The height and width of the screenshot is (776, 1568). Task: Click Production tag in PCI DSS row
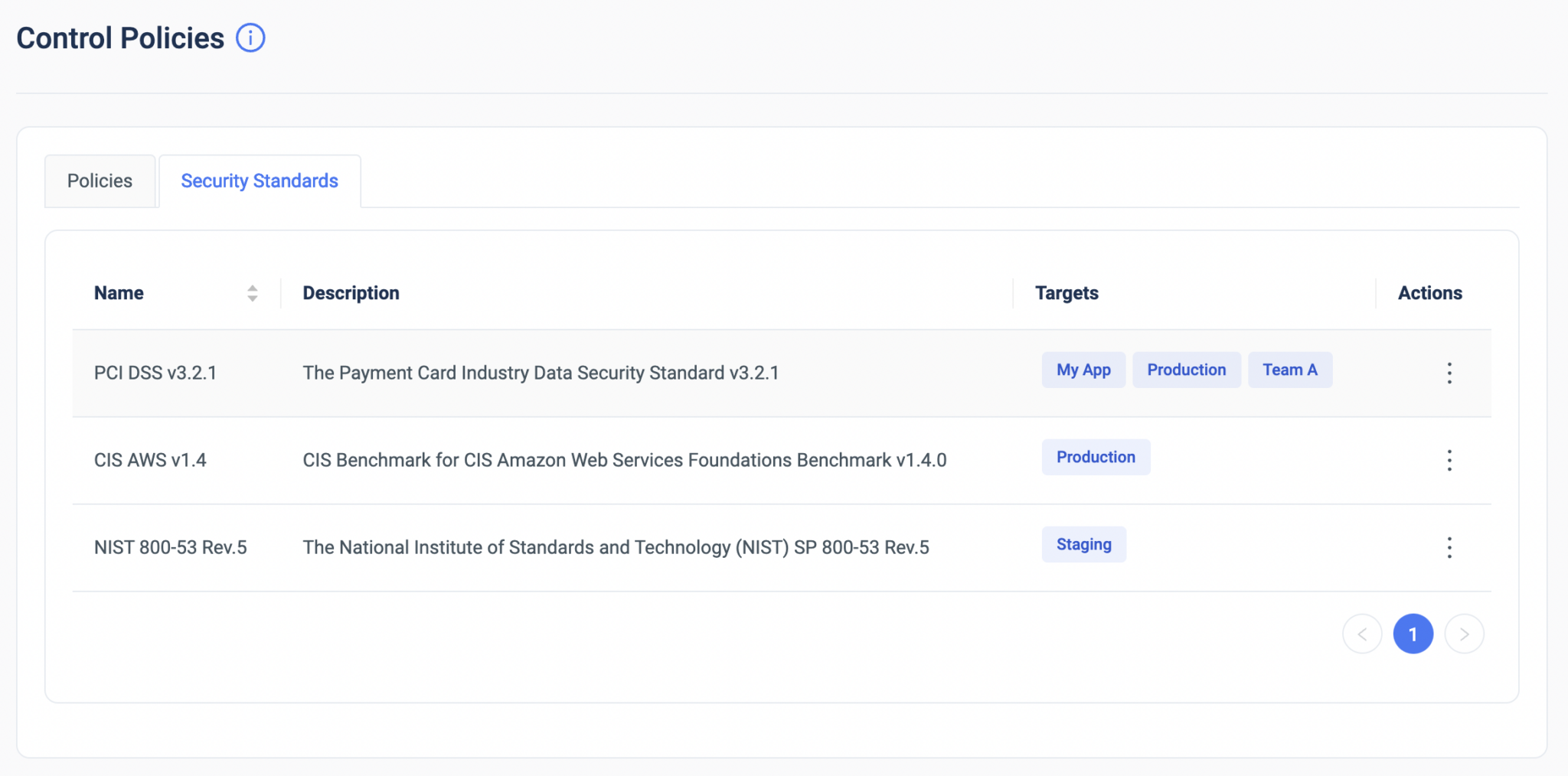pos(1186,370)
